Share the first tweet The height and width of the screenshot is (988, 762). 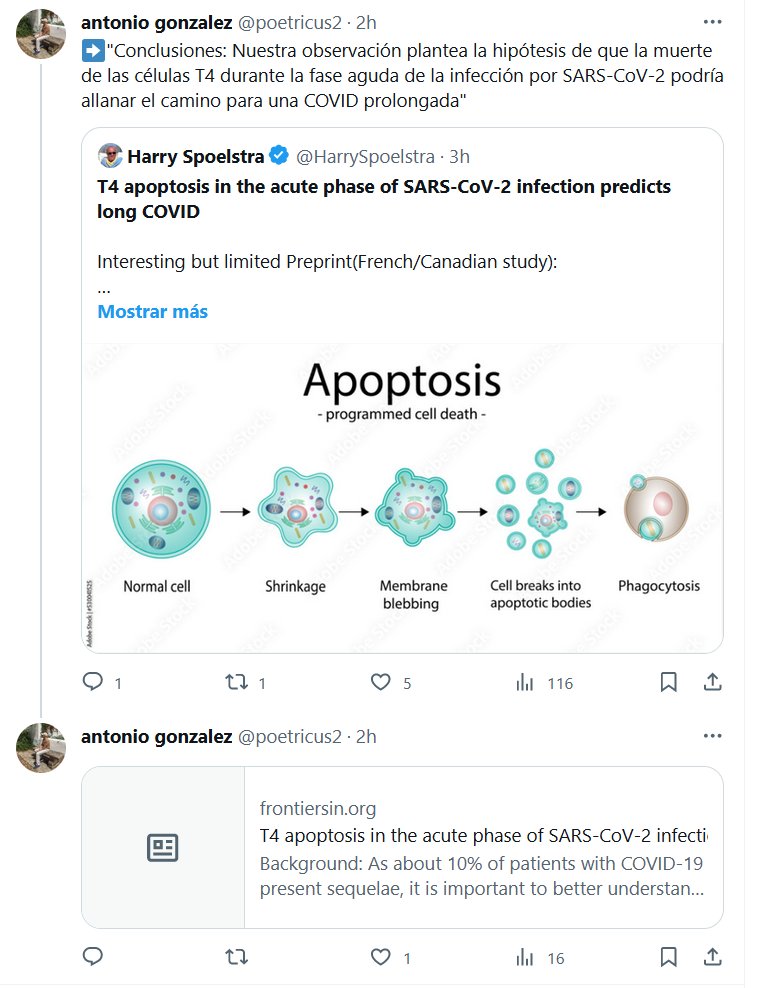(x=713, y=682)
